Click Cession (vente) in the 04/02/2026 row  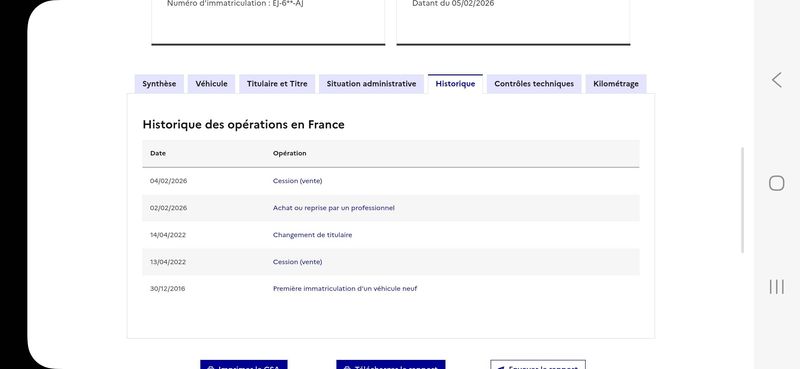coord(297,181)
